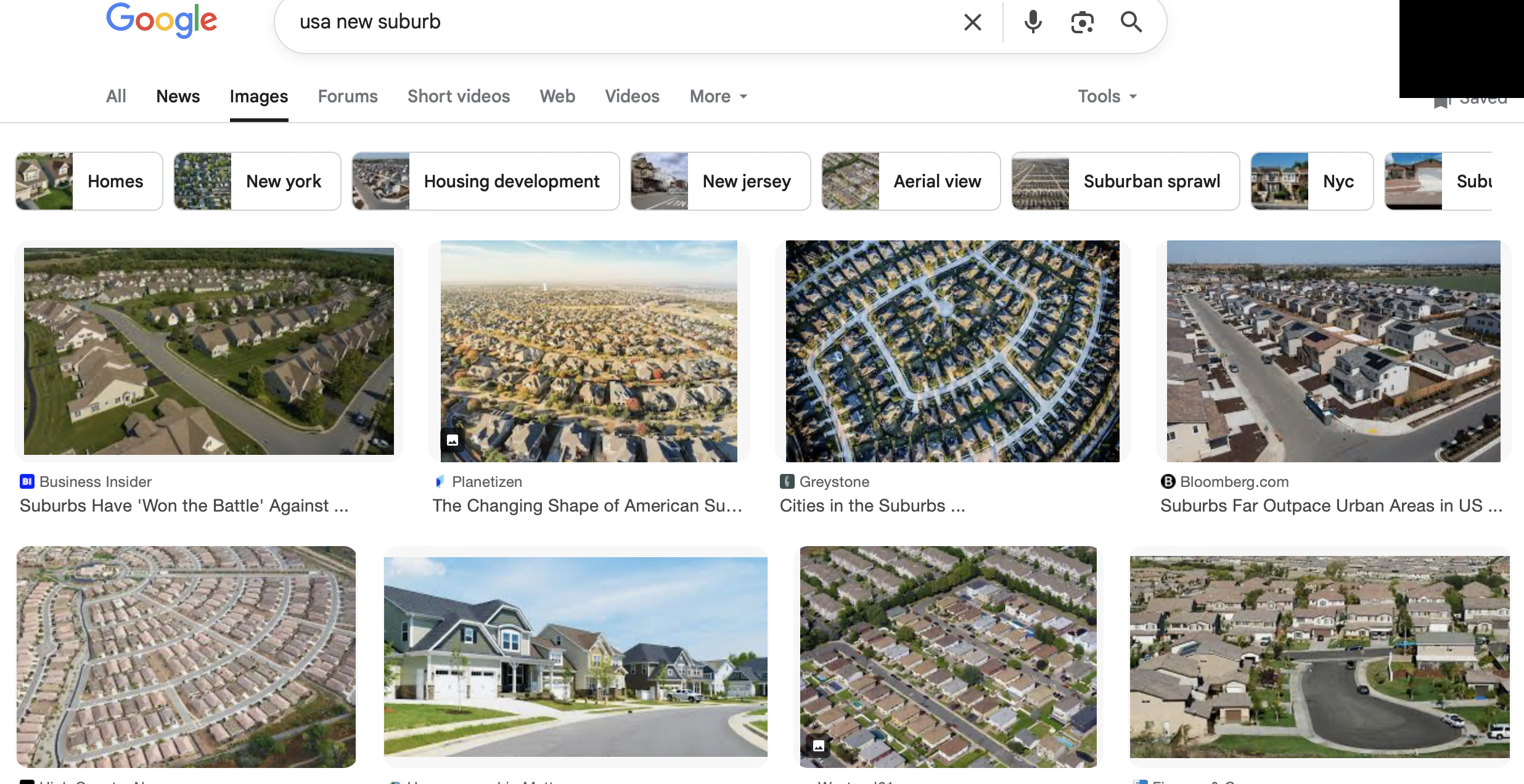Open 'The Changing Shape of American Su...' link
The height and width of the screenshot is (784, 1524).
[x=587, y=505]
